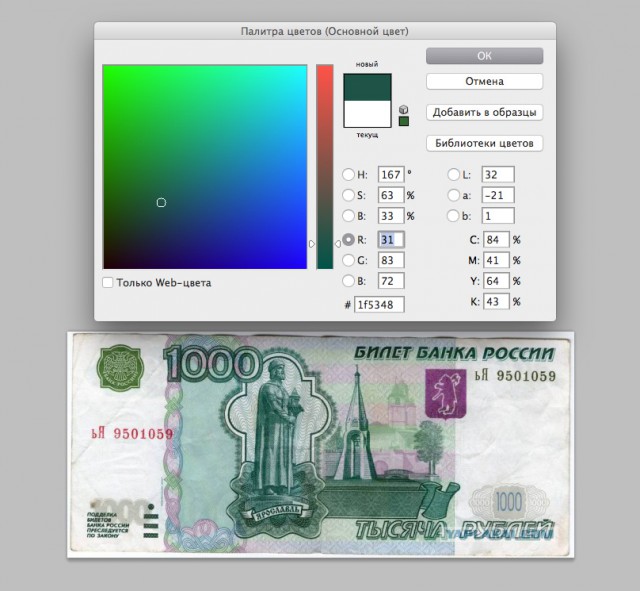The image size is (640, 591).
Task: Click the Y field showing 64
Action: pyautogui.click(x=496, y=281)
